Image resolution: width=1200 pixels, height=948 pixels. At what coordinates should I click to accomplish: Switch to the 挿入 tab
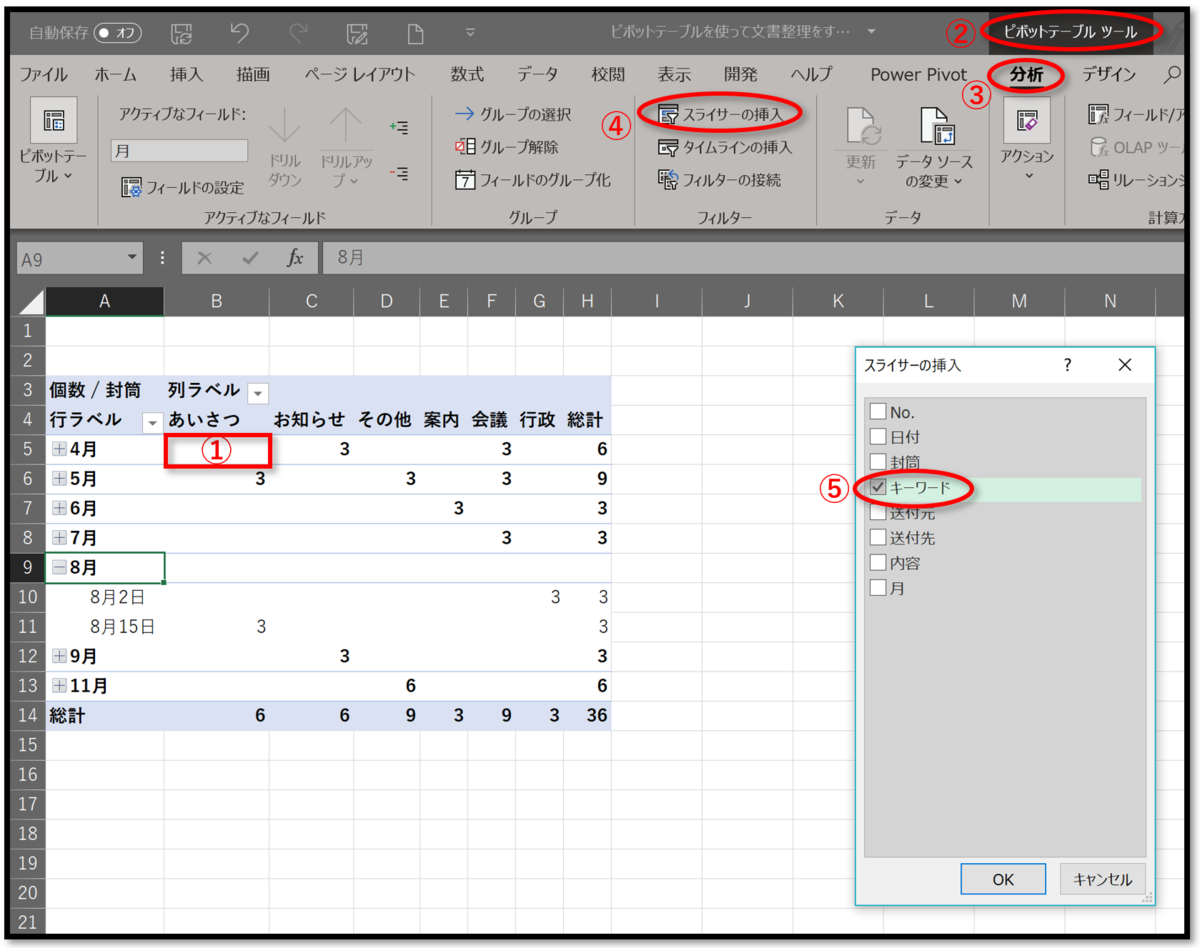click(186, 74)
